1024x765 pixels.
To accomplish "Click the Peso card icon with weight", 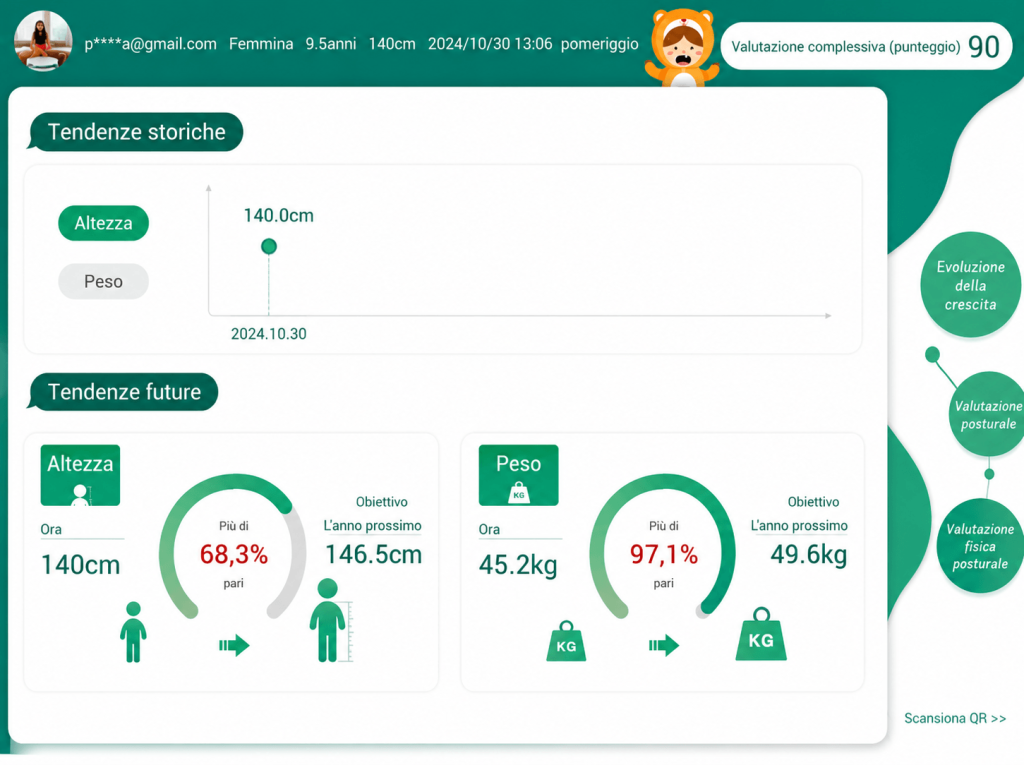I will click(x=519, y=476).
